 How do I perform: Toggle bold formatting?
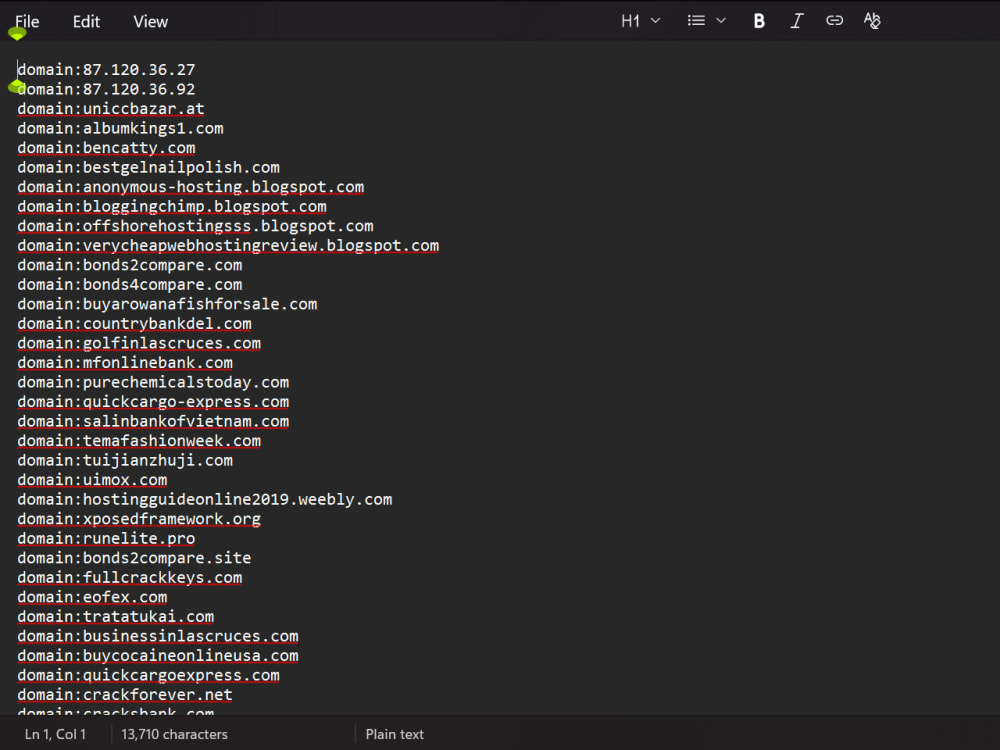(x=759, y=21)
